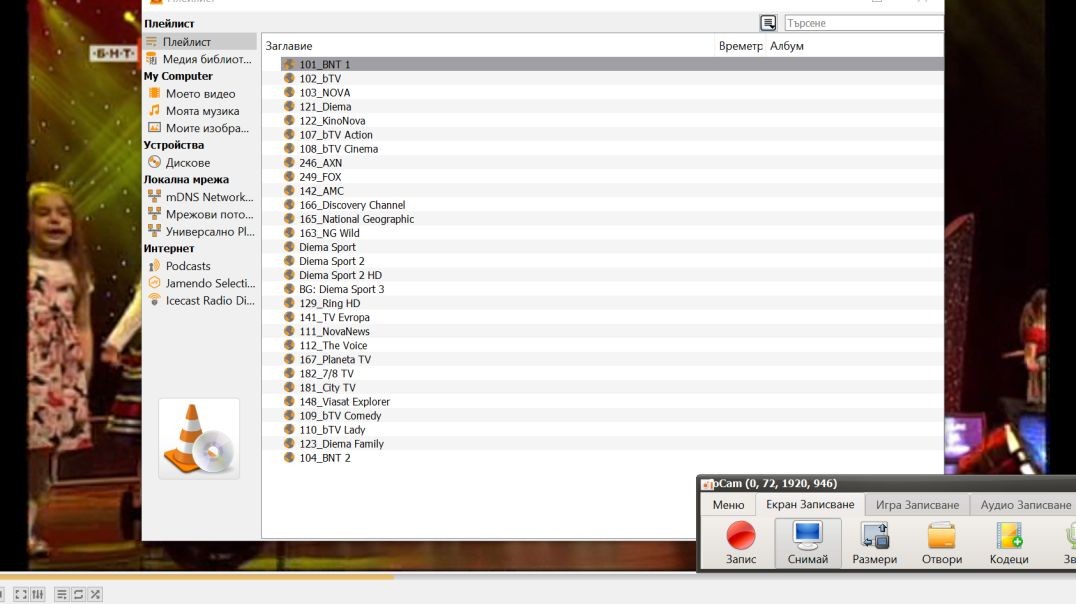This screenshot has width=1076, height=604.
Task: Open the oCam Меню tab
Action: click(x=728, y=504)
